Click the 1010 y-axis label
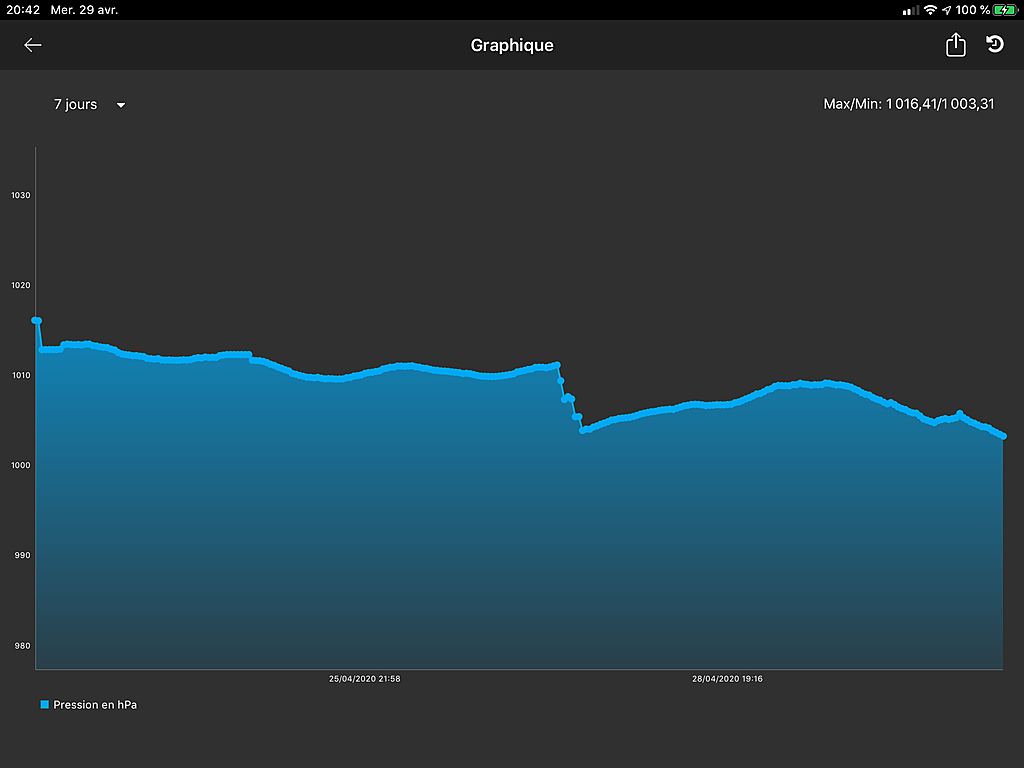Viewport: 1024px width, 768px height. point(21,376)
